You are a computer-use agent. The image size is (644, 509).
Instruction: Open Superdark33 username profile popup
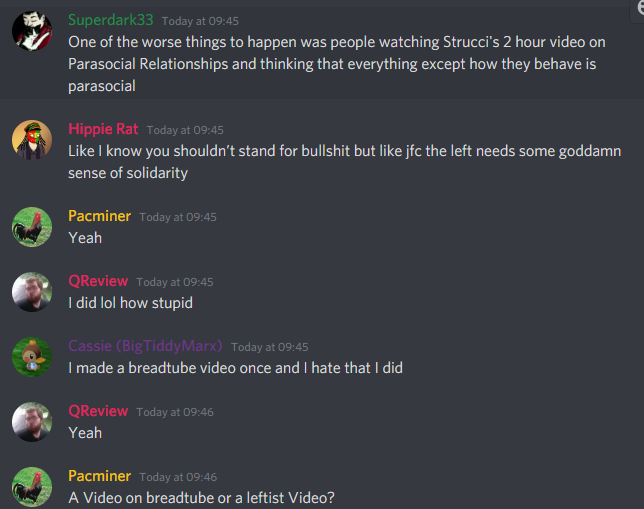[111, 20]
